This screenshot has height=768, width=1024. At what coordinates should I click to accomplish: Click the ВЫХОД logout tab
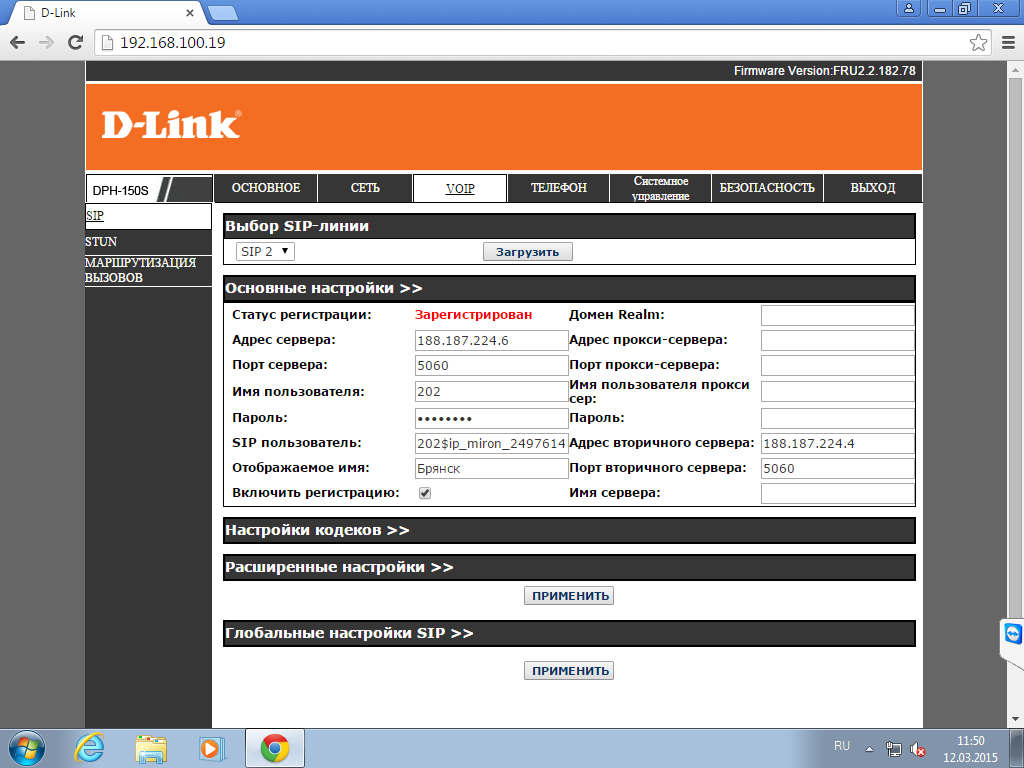click(x=872, y=188)
